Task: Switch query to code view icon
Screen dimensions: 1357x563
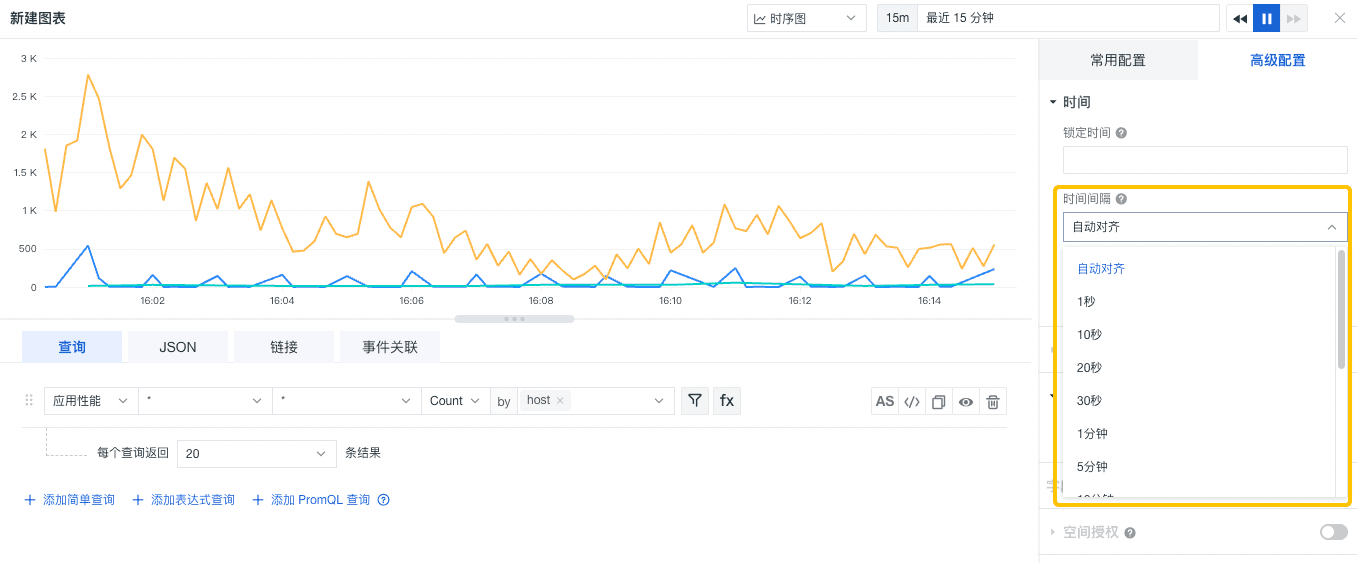Action: click(912, 402)
